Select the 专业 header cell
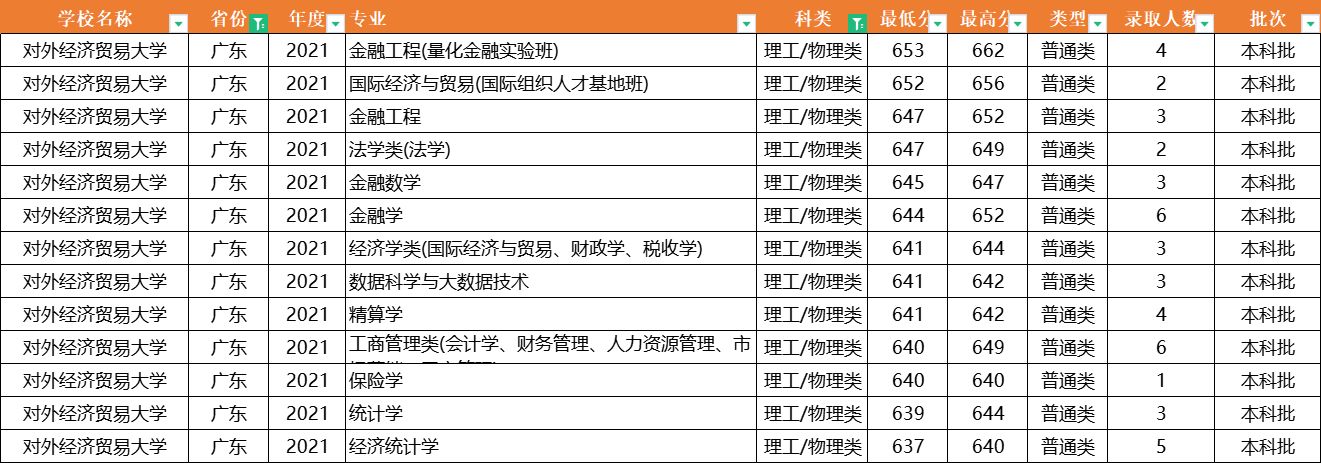 (x=551, y=19)
